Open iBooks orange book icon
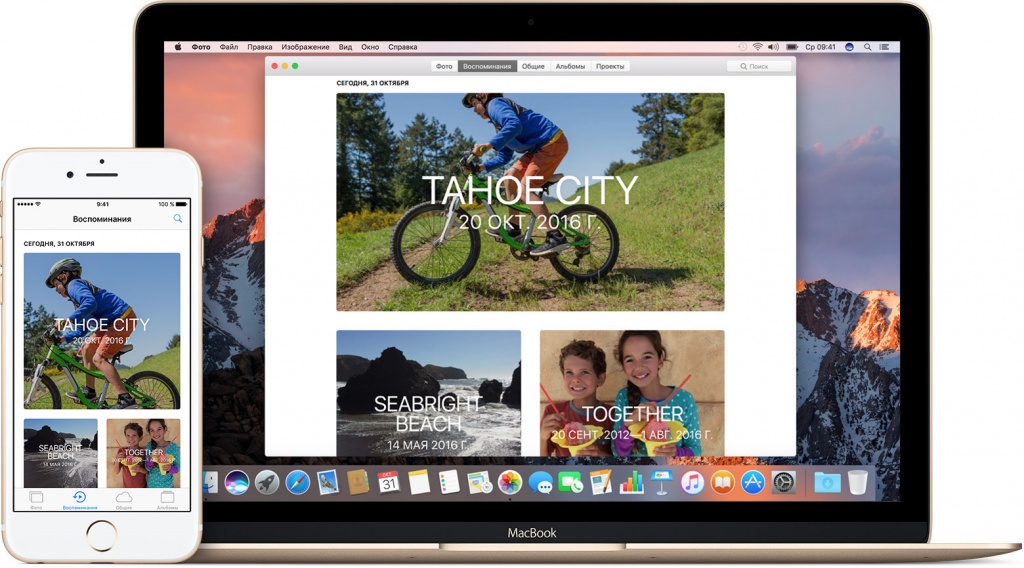 click(x=722, y=483)
